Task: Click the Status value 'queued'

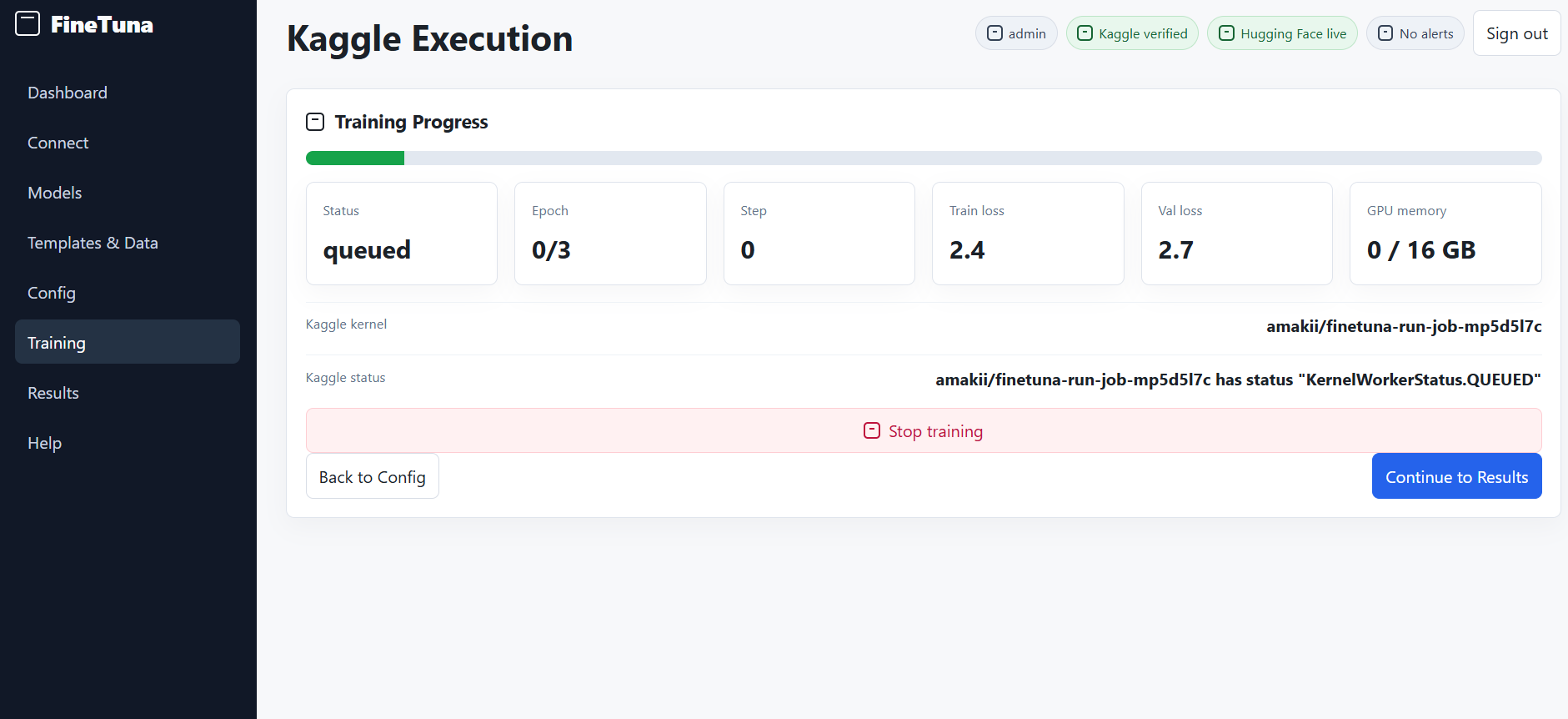Action: pos(367,250)
